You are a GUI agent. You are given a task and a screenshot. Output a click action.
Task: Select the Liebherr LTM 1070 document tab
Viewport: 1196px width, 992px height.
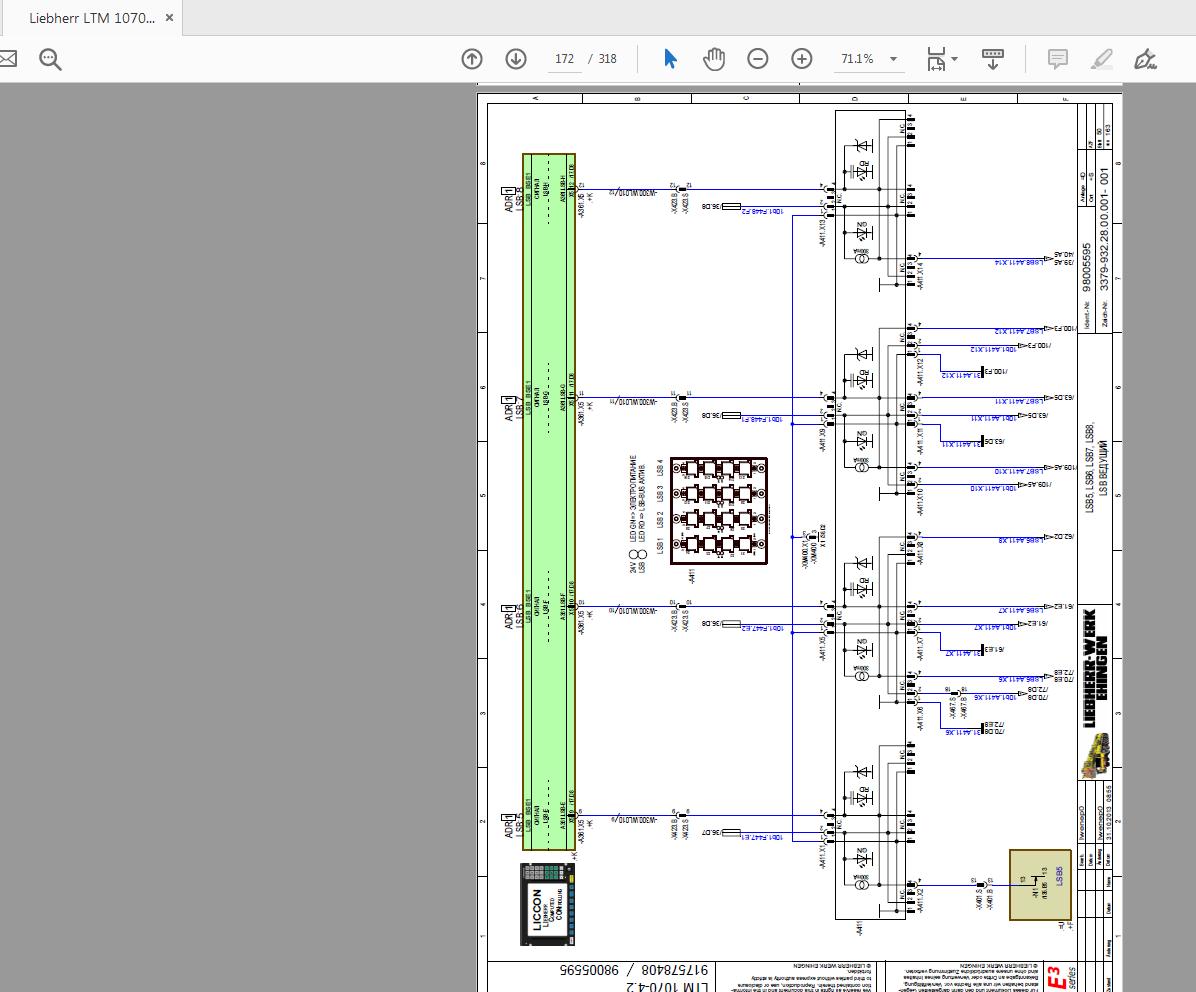coord(91,18)
